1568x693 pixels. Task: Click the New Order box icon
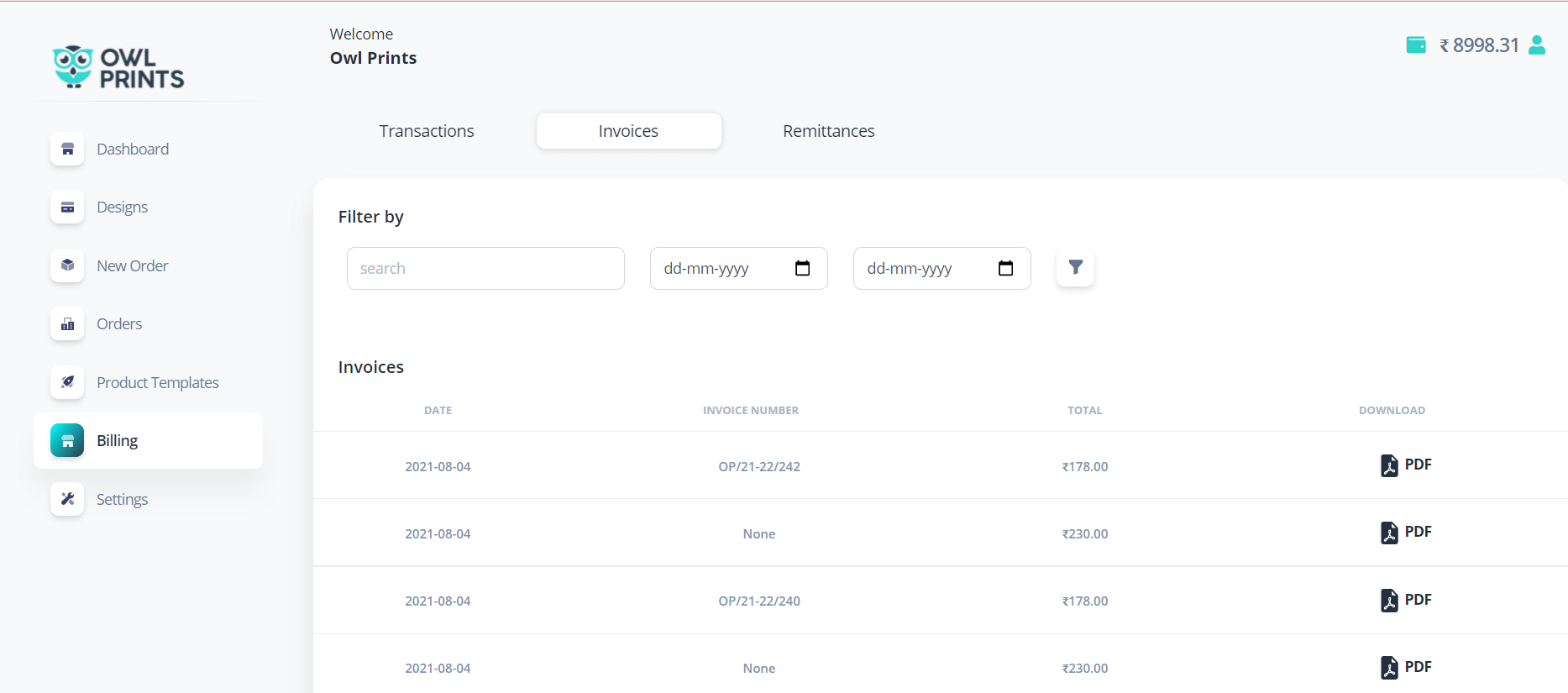pos(67,265)
